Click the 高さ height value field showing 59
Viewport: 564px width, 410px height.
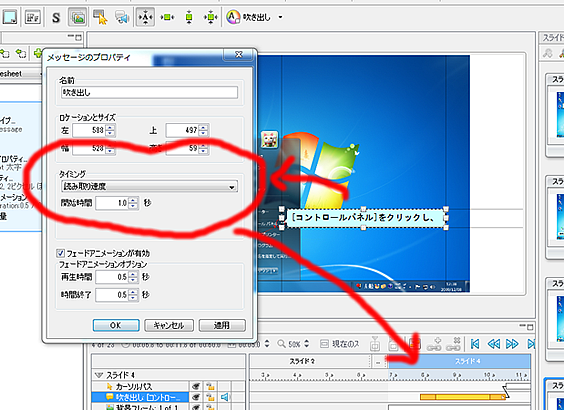(x=182, y=148)
